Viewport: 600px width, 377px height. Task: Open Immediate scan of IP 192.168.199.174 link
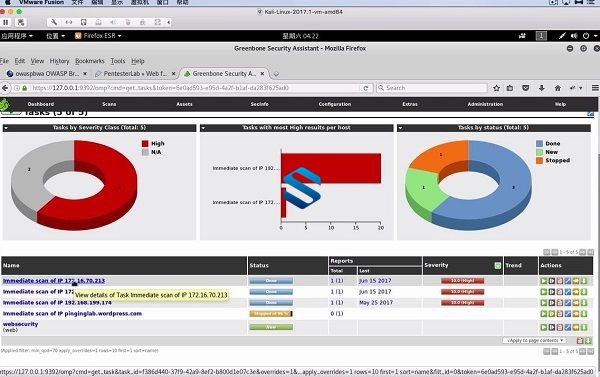point(57,303)
